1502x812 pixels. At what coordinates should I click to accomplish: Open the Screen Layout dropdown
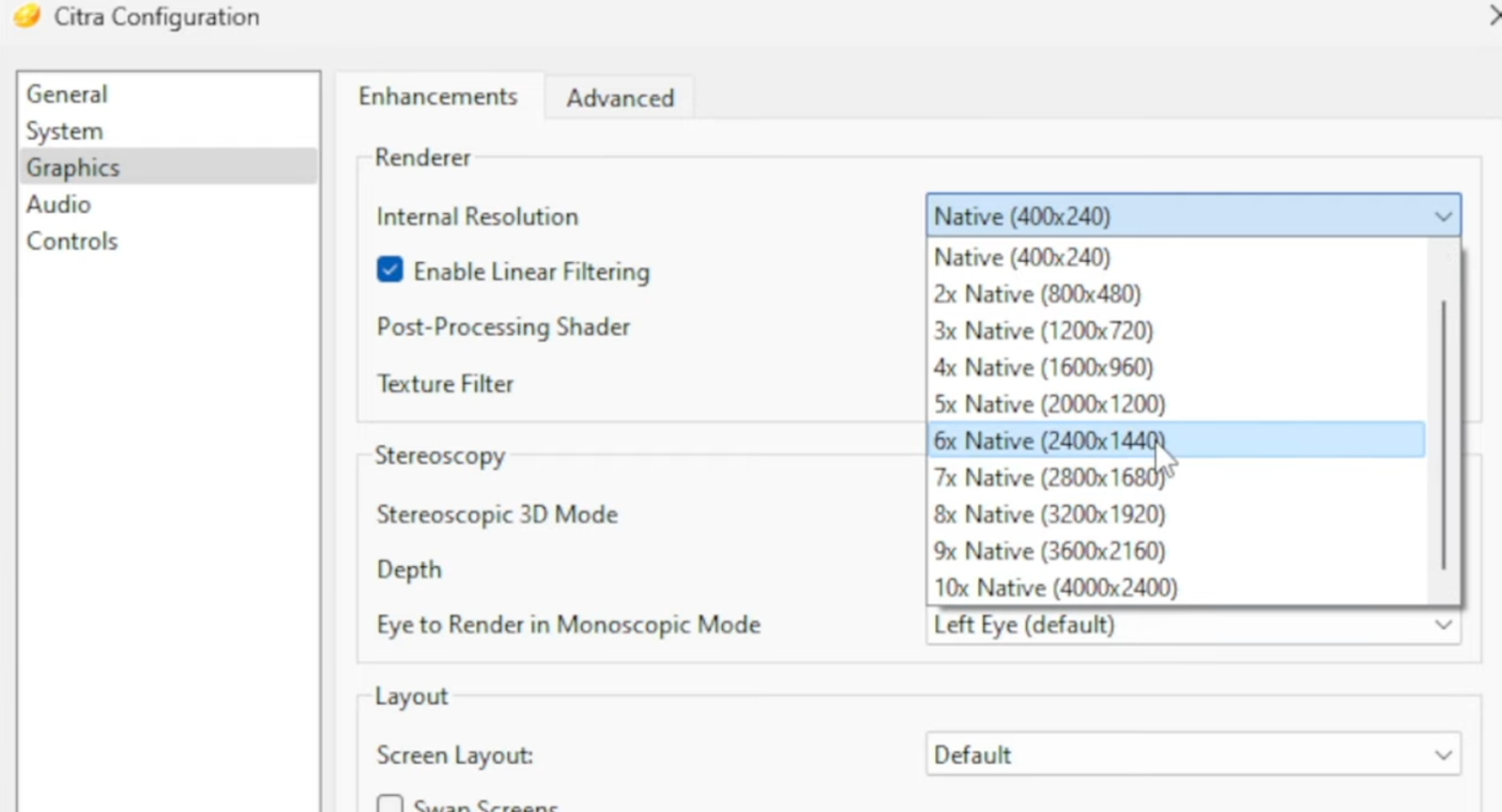click(1192, 755)
